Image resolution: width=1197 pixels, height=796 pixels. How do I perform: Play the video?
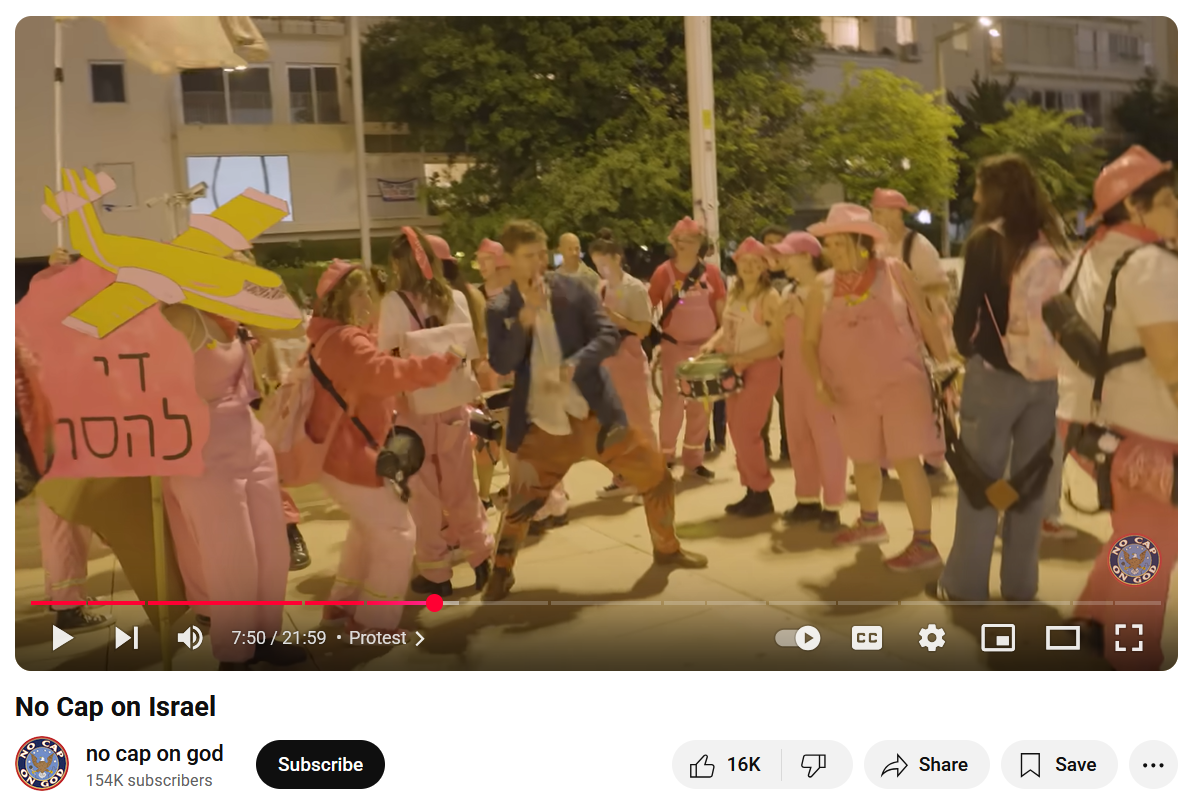click(x=63, y=637)
